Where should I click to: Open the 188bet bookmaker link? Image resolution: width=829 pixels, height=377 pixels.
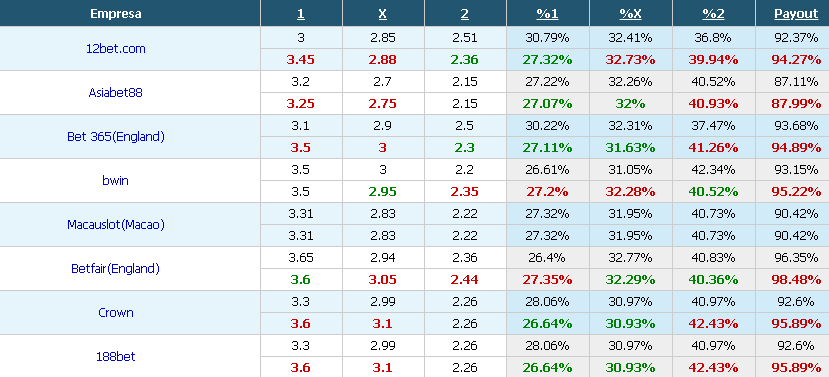(x=116, y=357)
